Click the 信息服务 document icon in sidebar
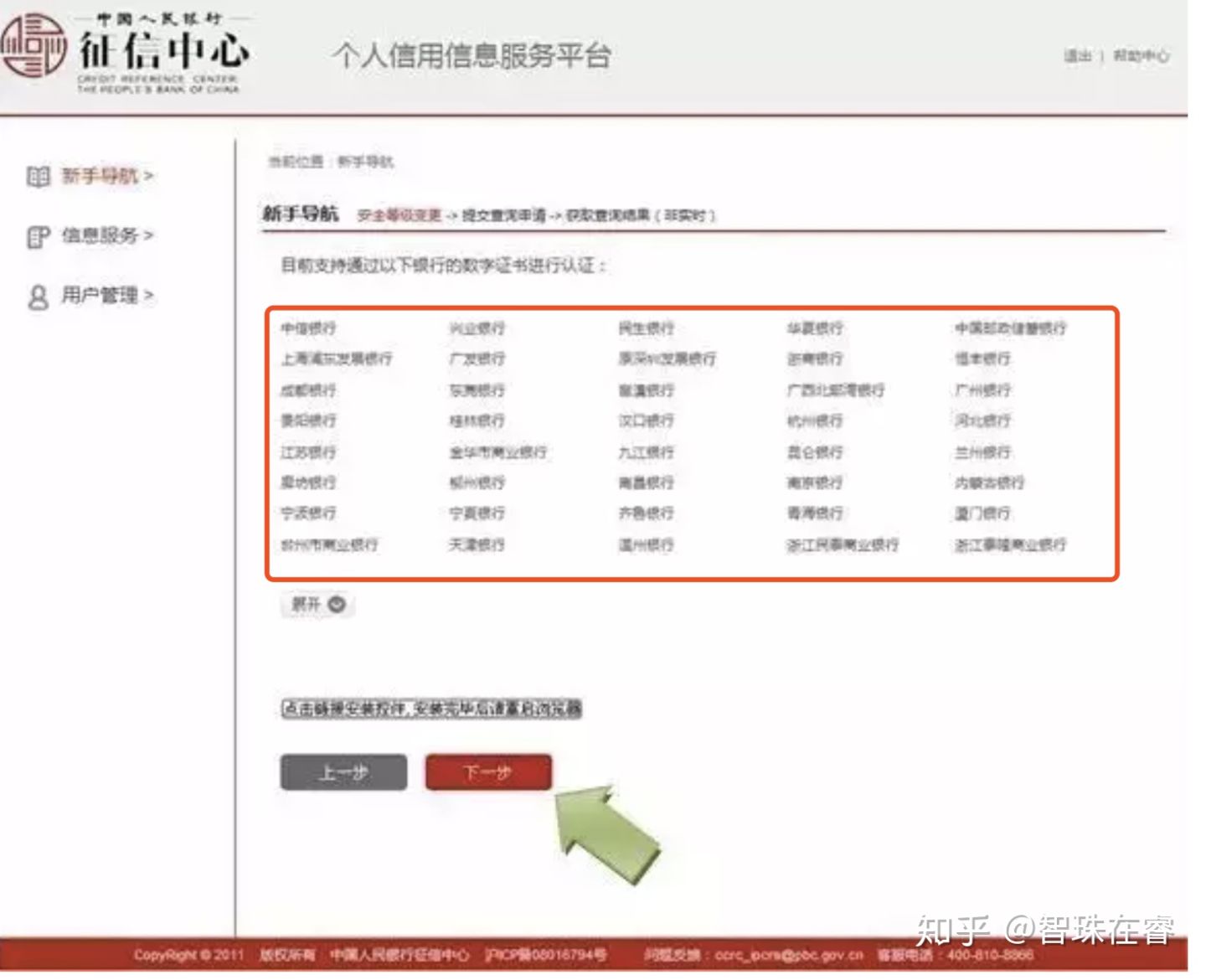 tap(37, 237)
